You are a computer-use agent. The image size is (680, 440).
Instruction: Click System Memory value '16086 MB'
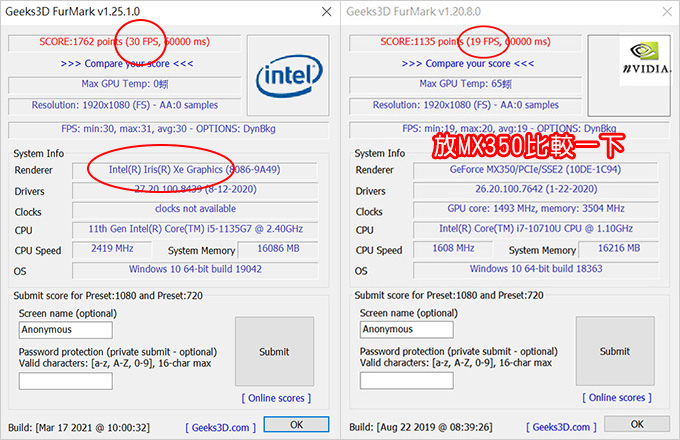tap(278, 248)
